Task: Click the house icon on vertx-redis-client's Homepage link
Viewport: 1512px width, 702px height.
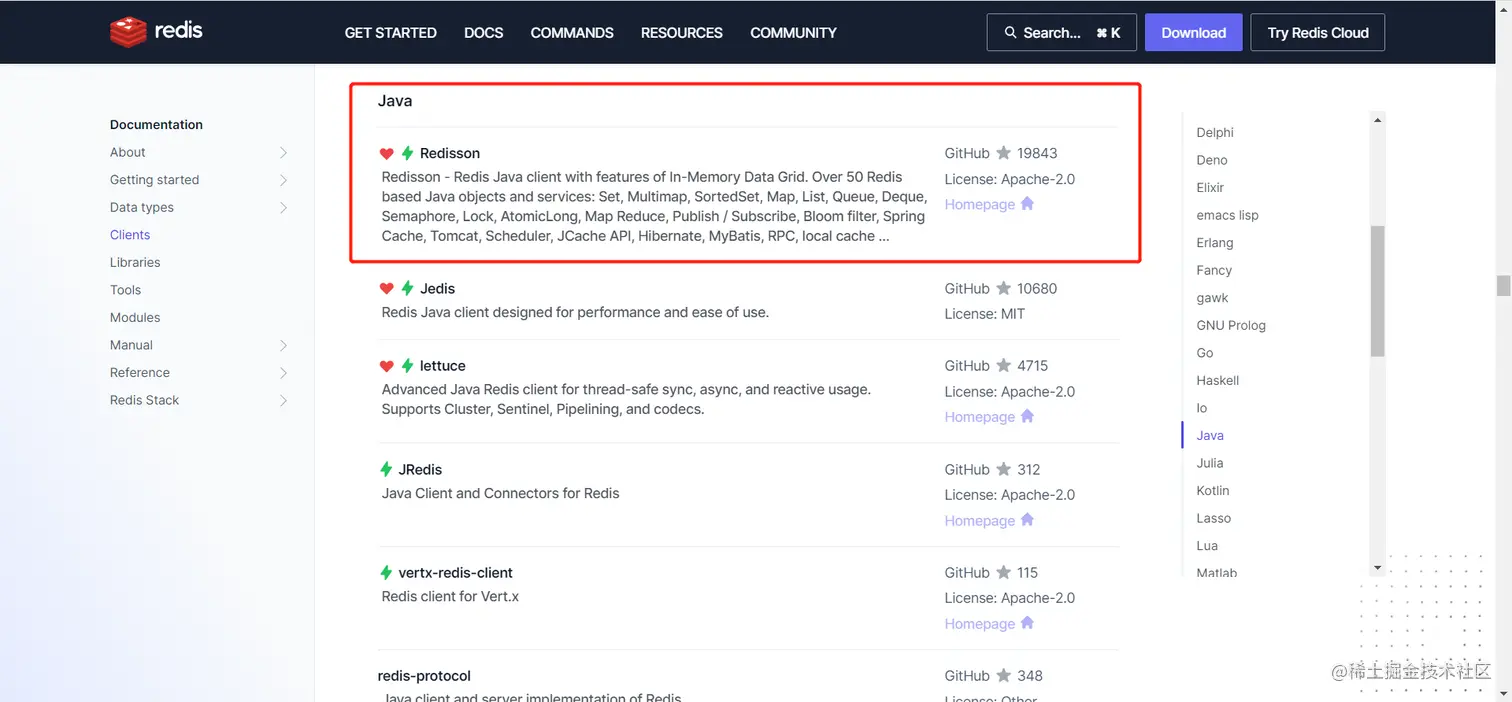Action: click(1027, 623)
